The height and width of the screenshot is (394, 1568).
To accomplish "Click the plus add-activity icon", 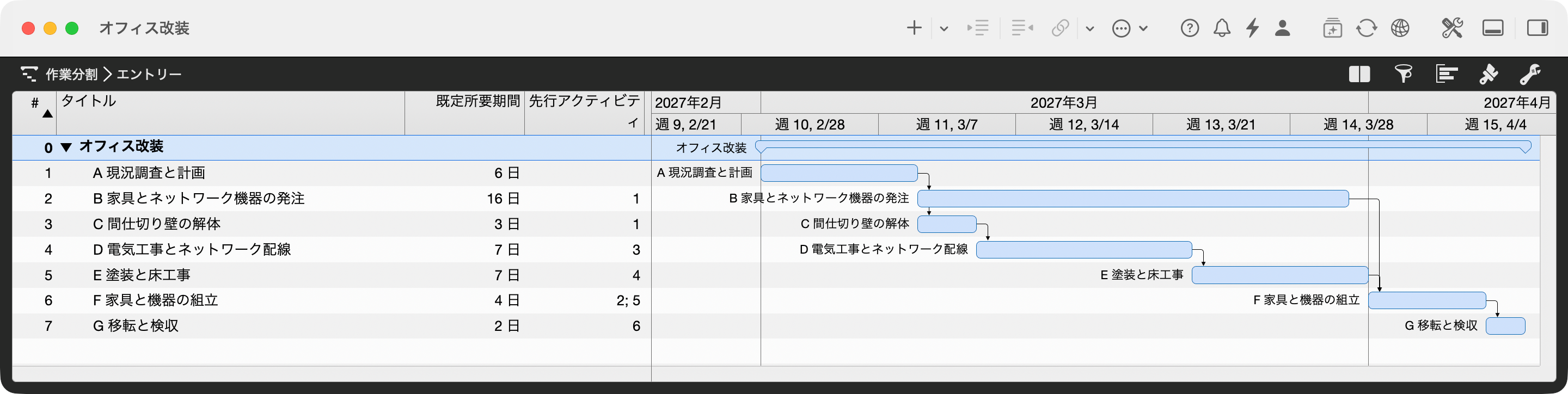I will (x=914, y=28).
